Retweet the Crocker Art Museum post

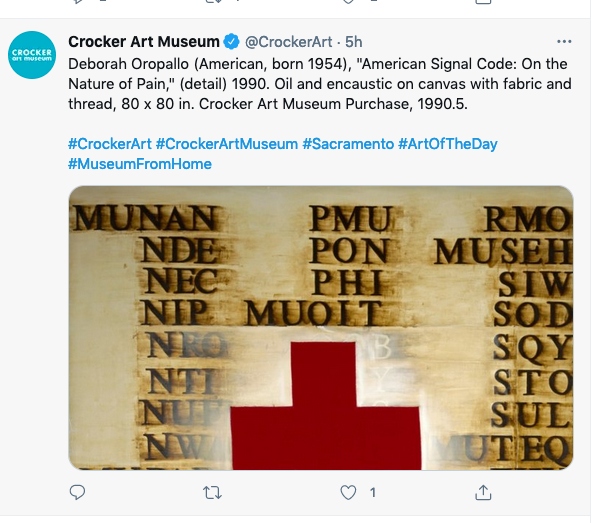[212, 492]
